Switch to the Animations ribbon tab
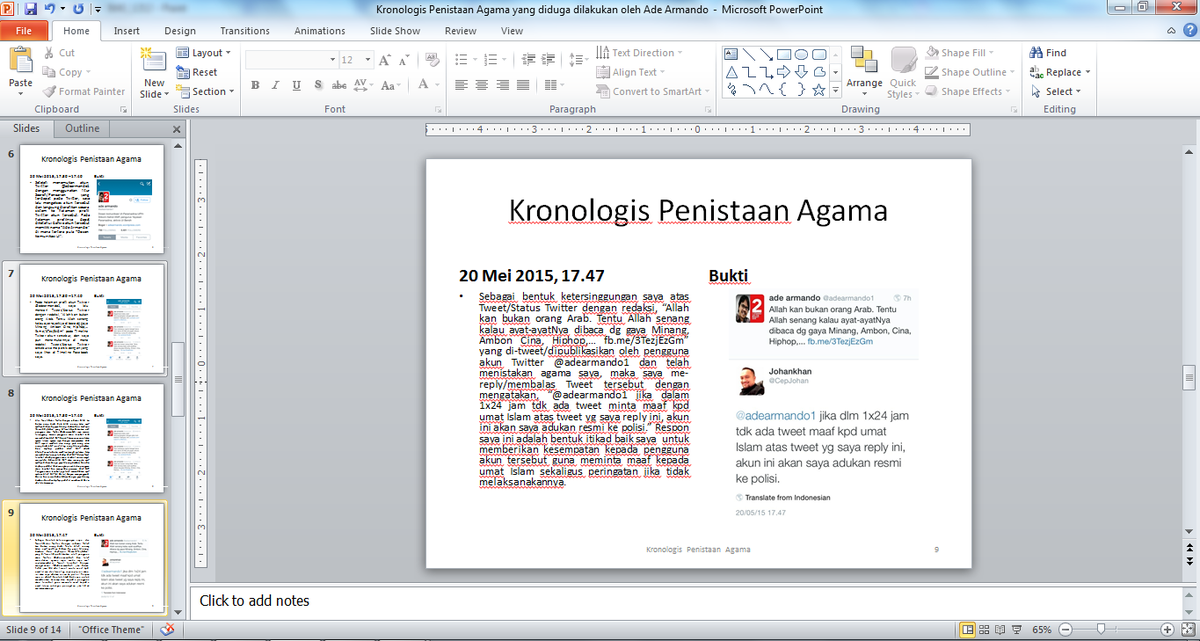Viewport: 1200px width, 641px height. (320, 31)
